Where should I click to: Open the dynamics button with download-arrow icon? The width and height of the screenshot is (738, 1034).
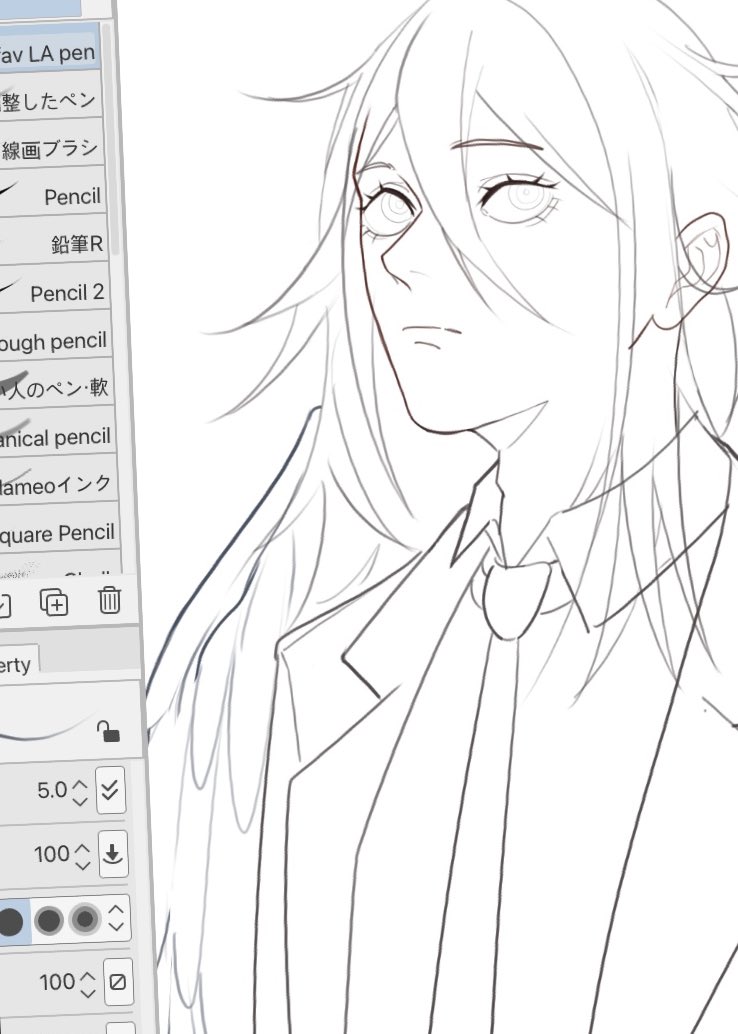pyautogui.click(x=113, y=854)
